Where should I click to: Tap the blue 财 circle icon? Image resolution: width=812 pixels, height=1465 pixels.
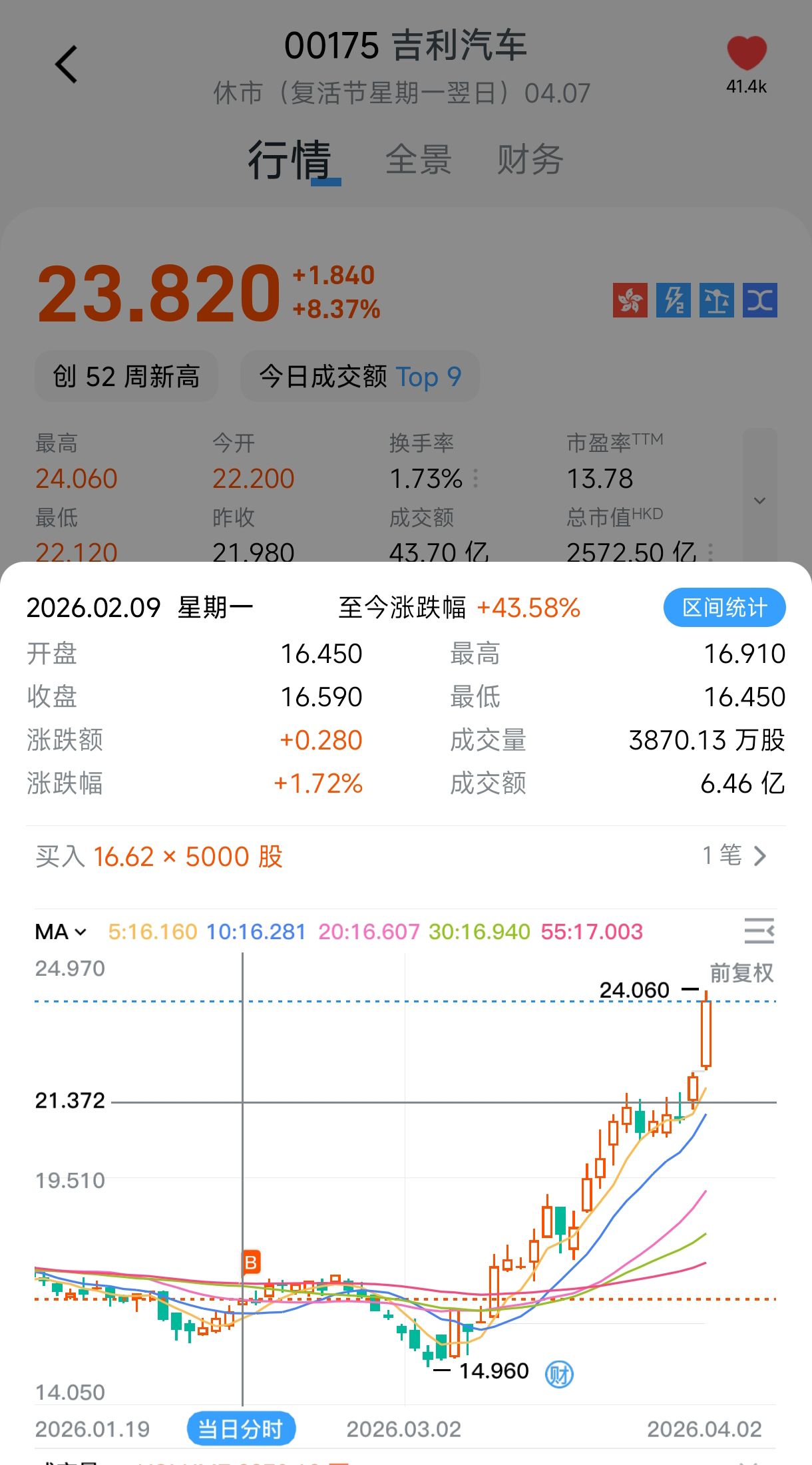[x=559, y=1373]
